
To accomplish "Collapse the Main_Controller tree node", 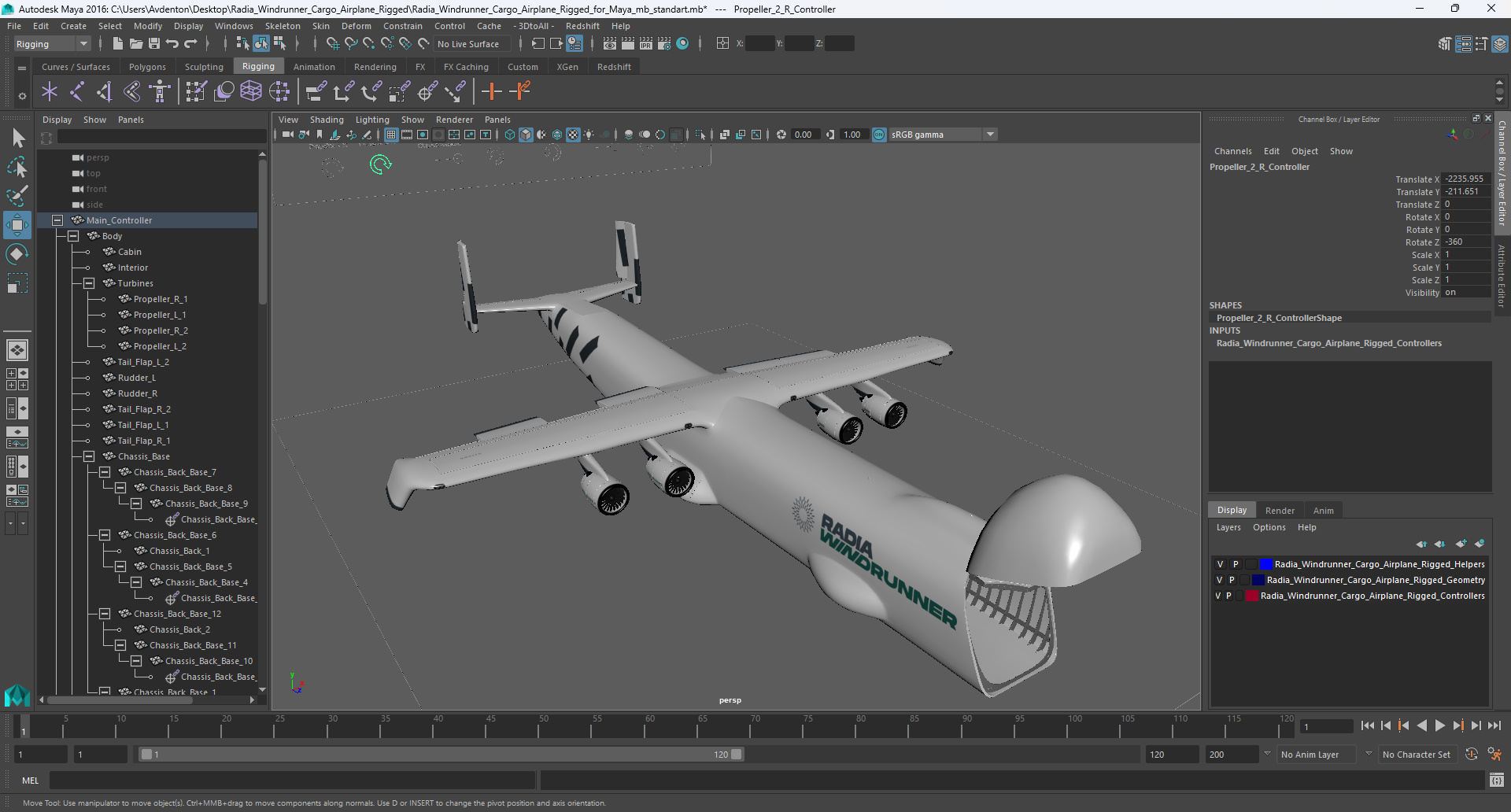I will pyautogui.click(x=57, y=220).
